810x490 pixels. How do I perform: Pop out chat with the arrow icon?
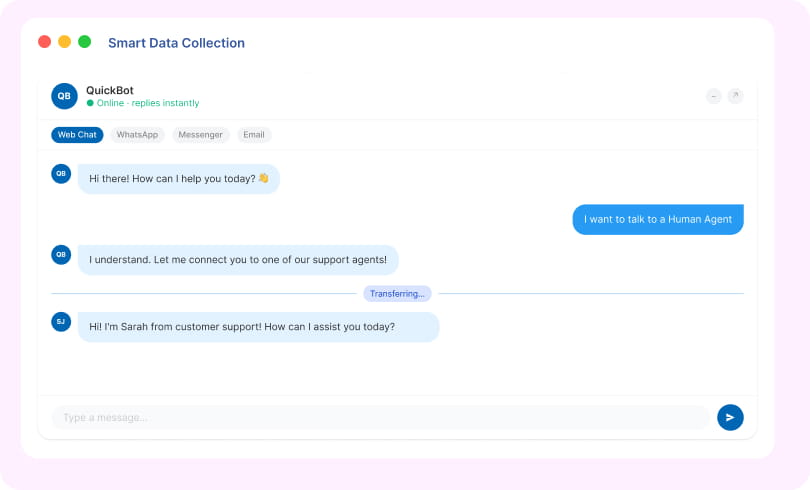pyautogui.click(x=735, y=96)
